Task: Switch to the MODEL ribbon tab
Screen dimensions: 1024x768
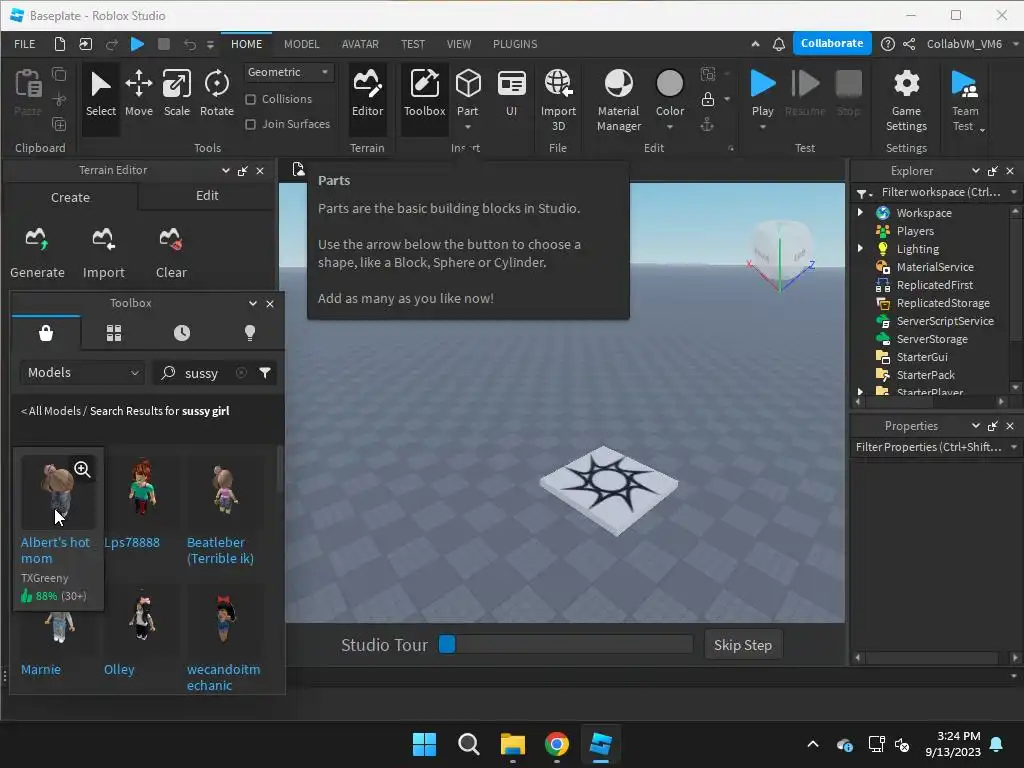Action: point(302,44)
